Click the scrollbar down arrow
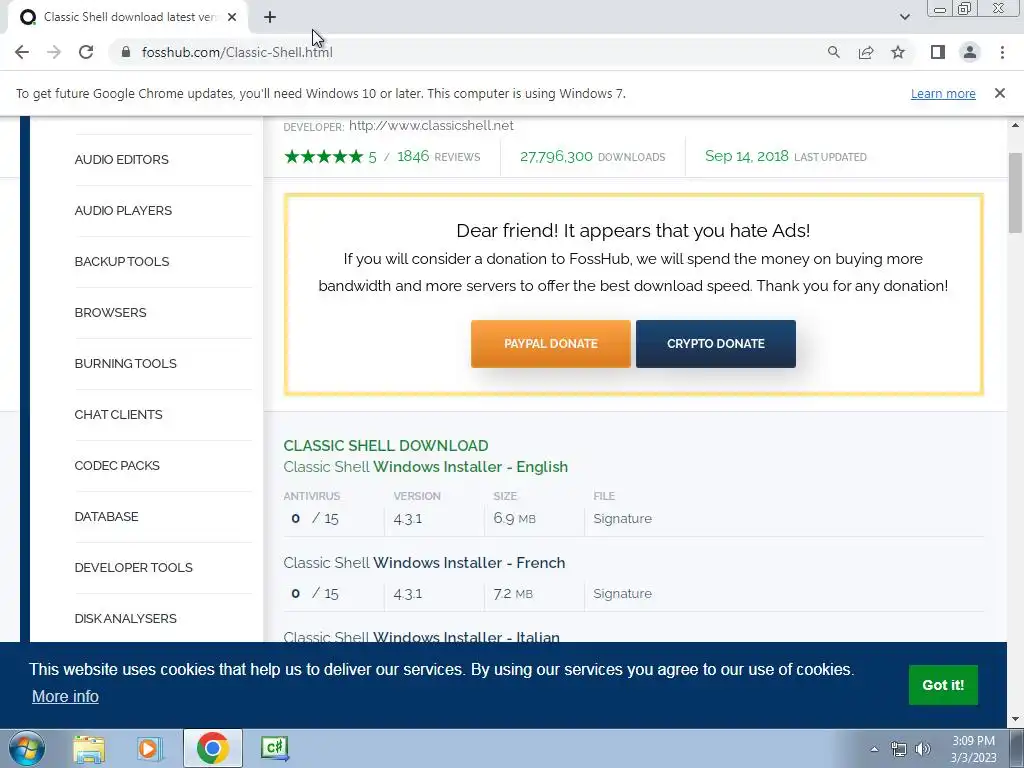 1015,720
